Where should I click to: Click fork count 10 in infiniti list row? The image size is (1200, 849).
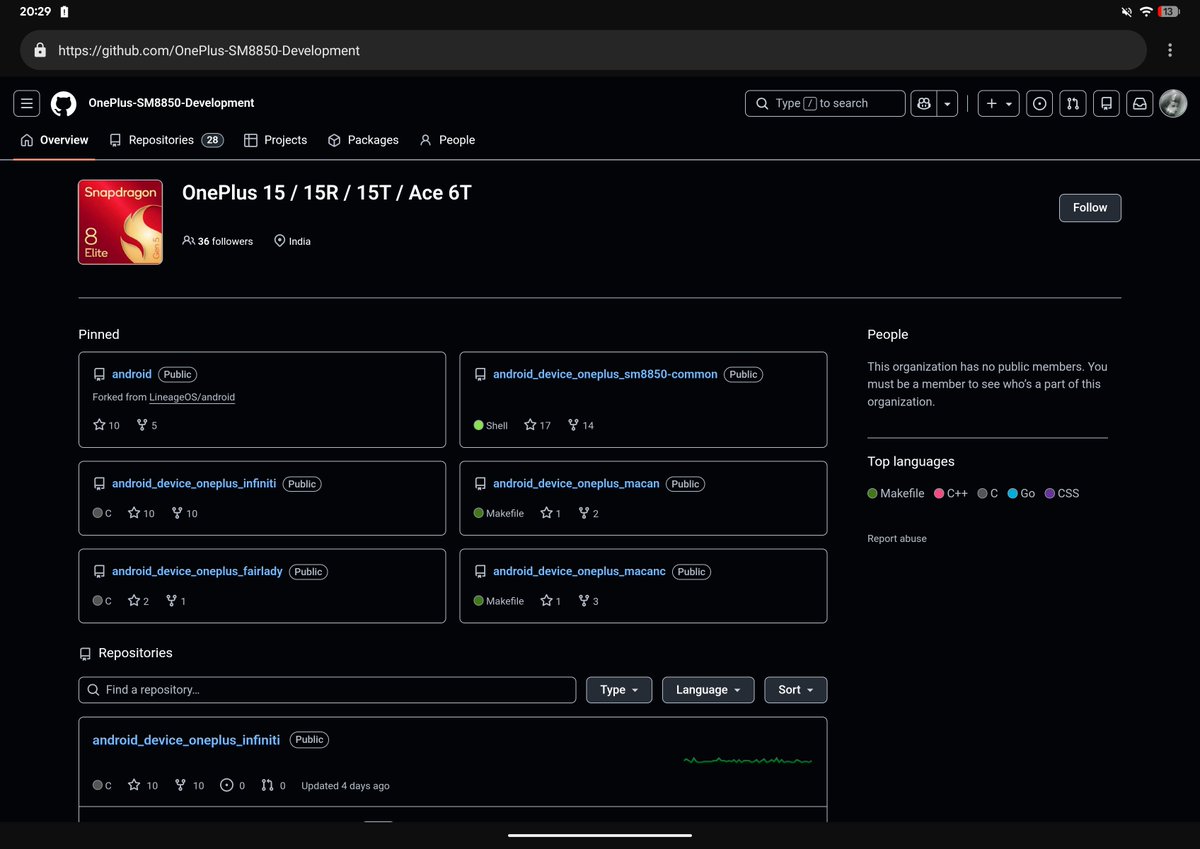coord(189,785)
